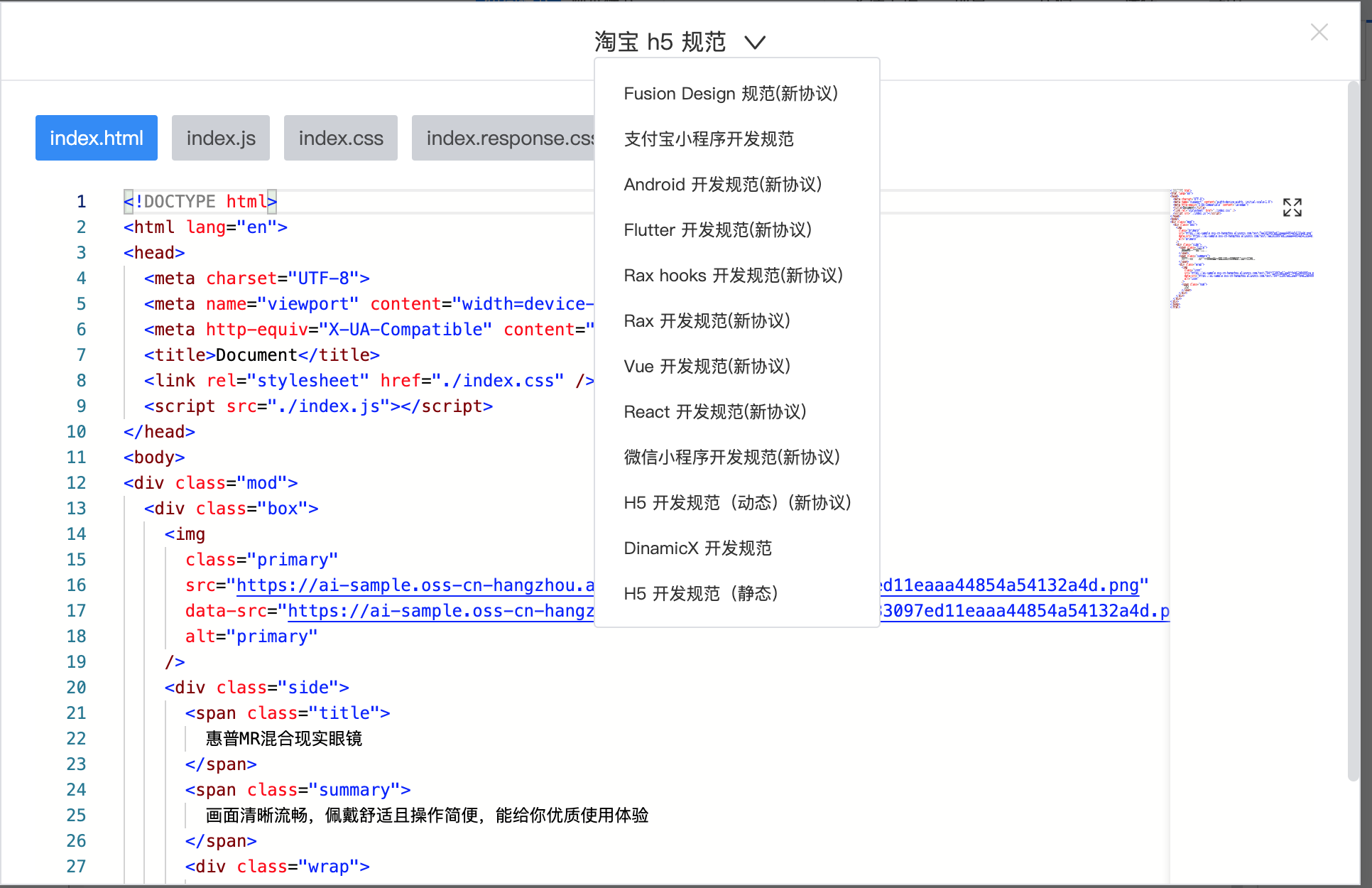Click the class="primary" attribute line
This screenshot has height=888, width=1372.
pos(262,560)
